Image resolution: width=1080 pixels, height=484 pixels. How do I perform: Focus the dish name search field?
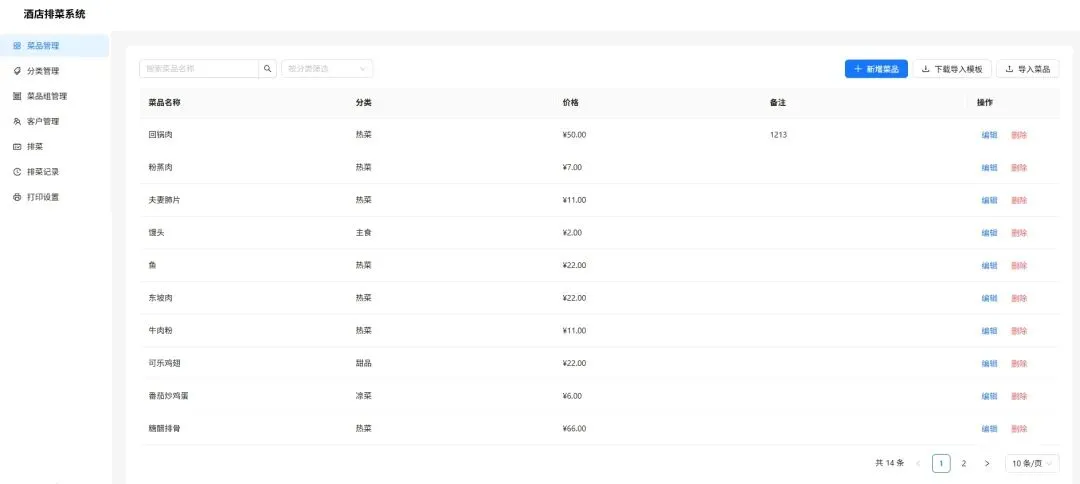[x=199, y=69]
